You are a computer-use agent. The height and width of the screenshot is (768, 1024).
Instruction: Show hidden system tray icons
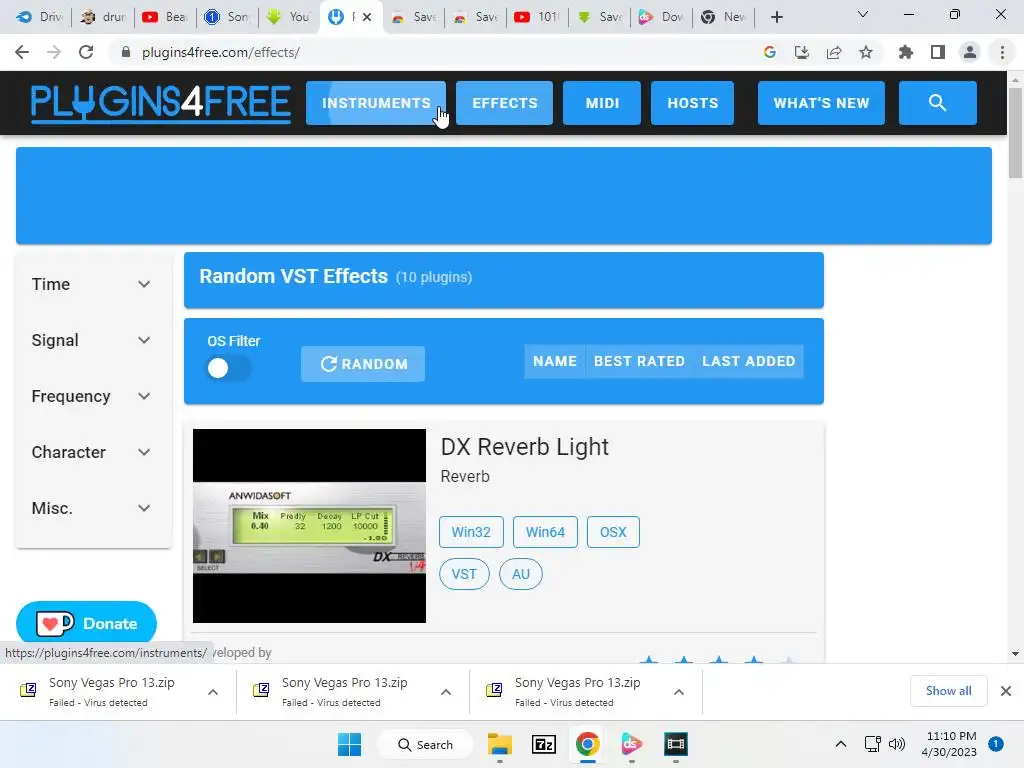click(840, 744)
